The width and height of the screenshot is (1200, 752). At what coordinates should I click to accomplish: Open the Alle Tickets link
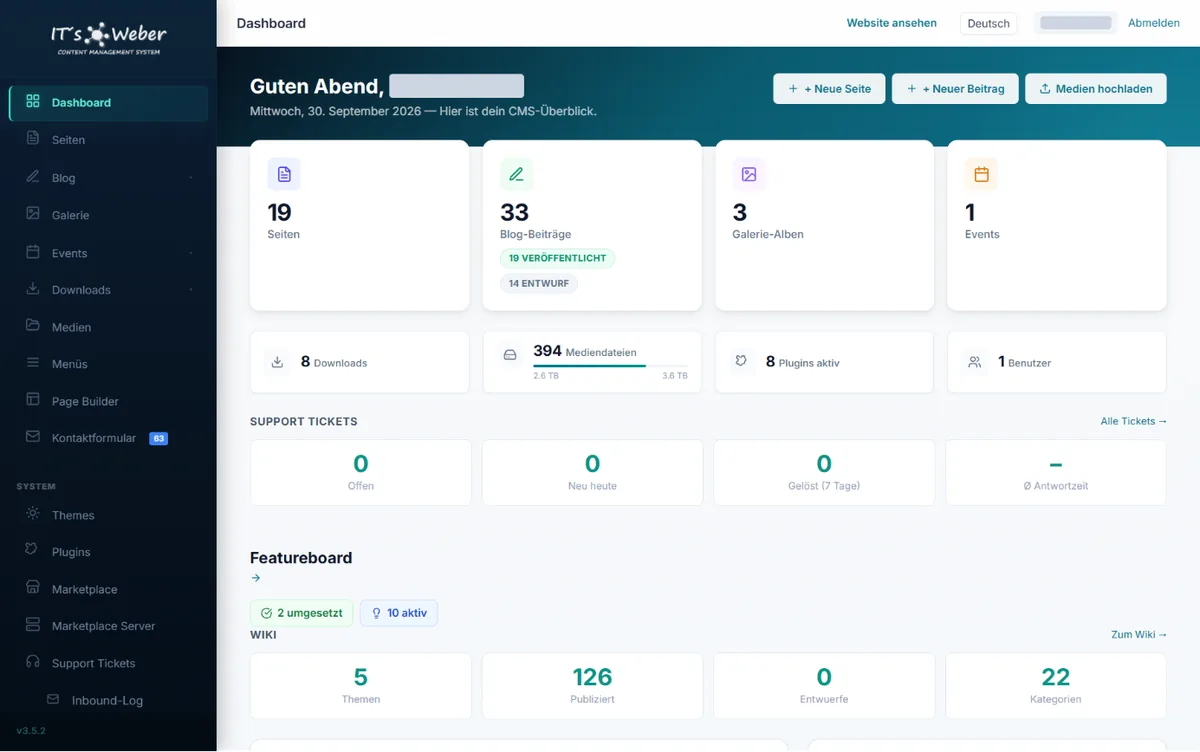pos(1134,421)
